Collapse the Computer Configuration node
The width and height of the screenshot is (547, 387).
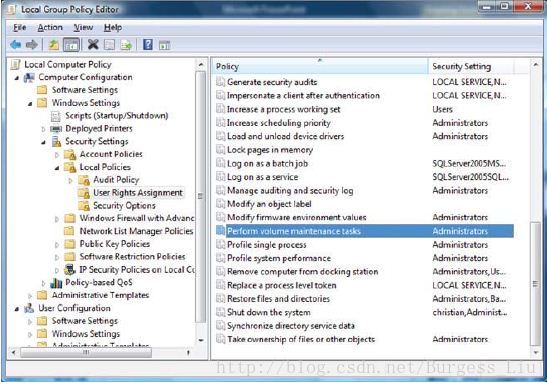click(x=17, y=78)
